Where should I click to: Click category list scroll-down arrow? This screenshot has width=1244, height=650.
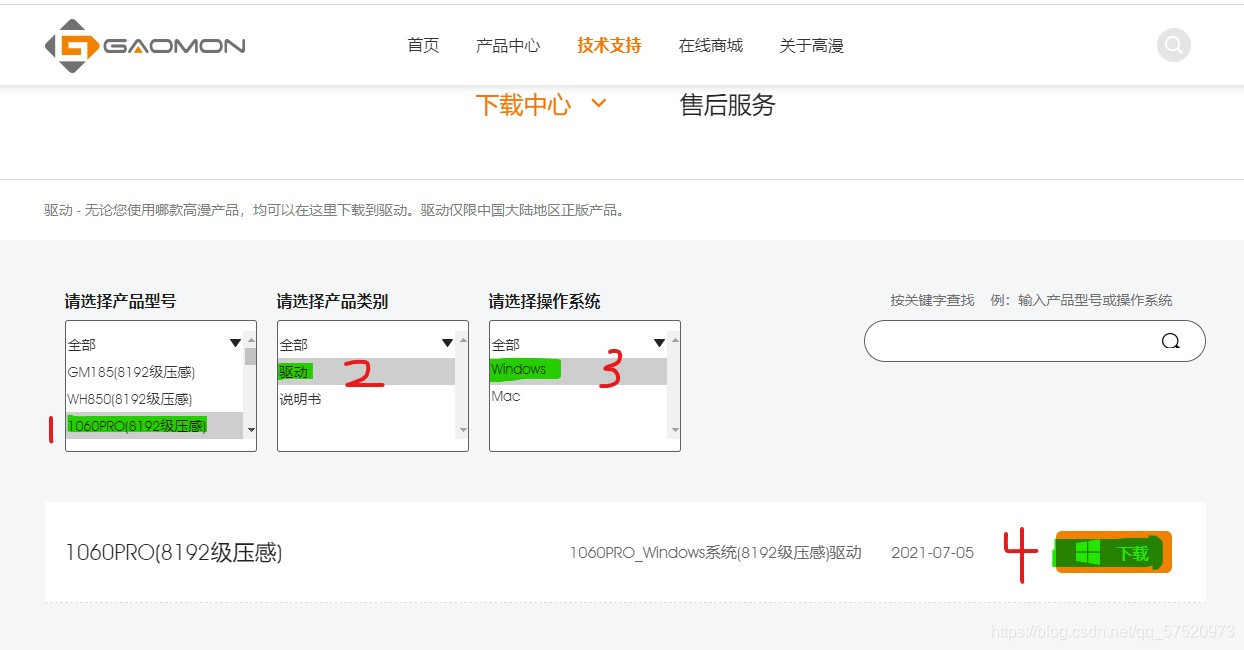(462, 430)
